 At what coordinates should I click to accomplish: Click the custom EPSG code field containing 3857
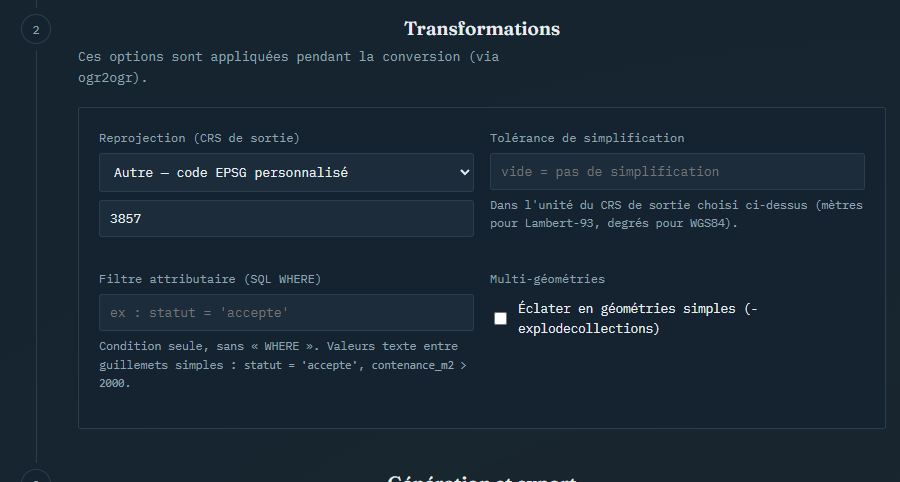click(286, 219)
